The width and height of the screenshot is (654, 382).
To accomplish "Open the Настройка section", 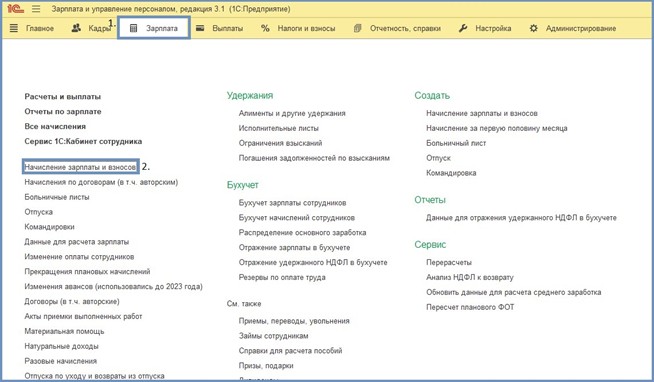I will [x=493, y=28].
